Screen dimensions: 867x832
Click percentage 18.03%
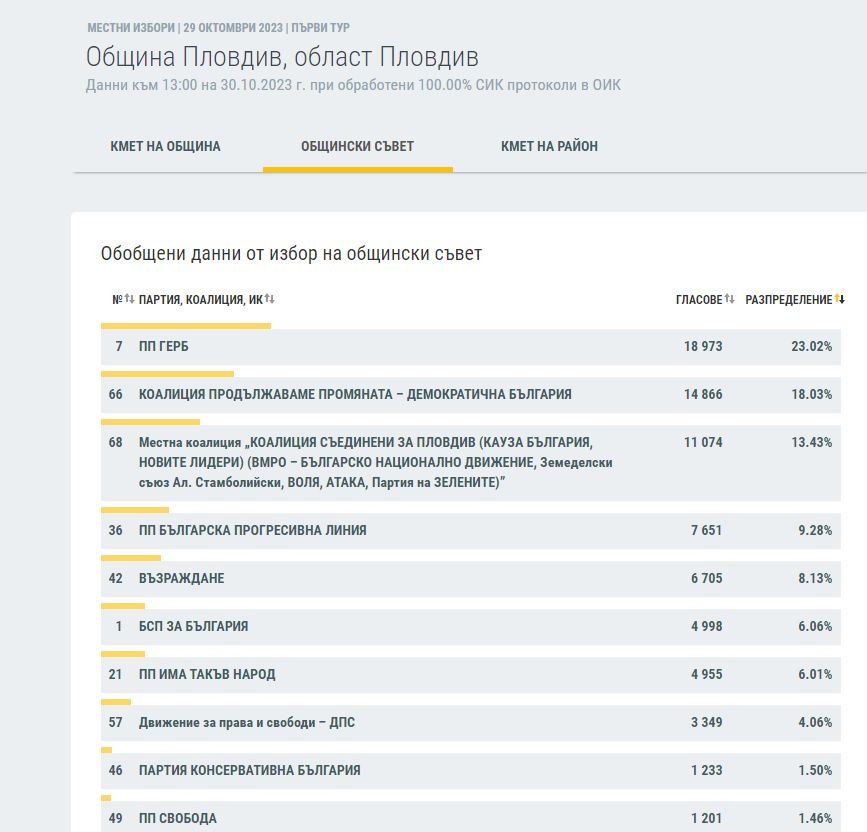click(812, 395)
